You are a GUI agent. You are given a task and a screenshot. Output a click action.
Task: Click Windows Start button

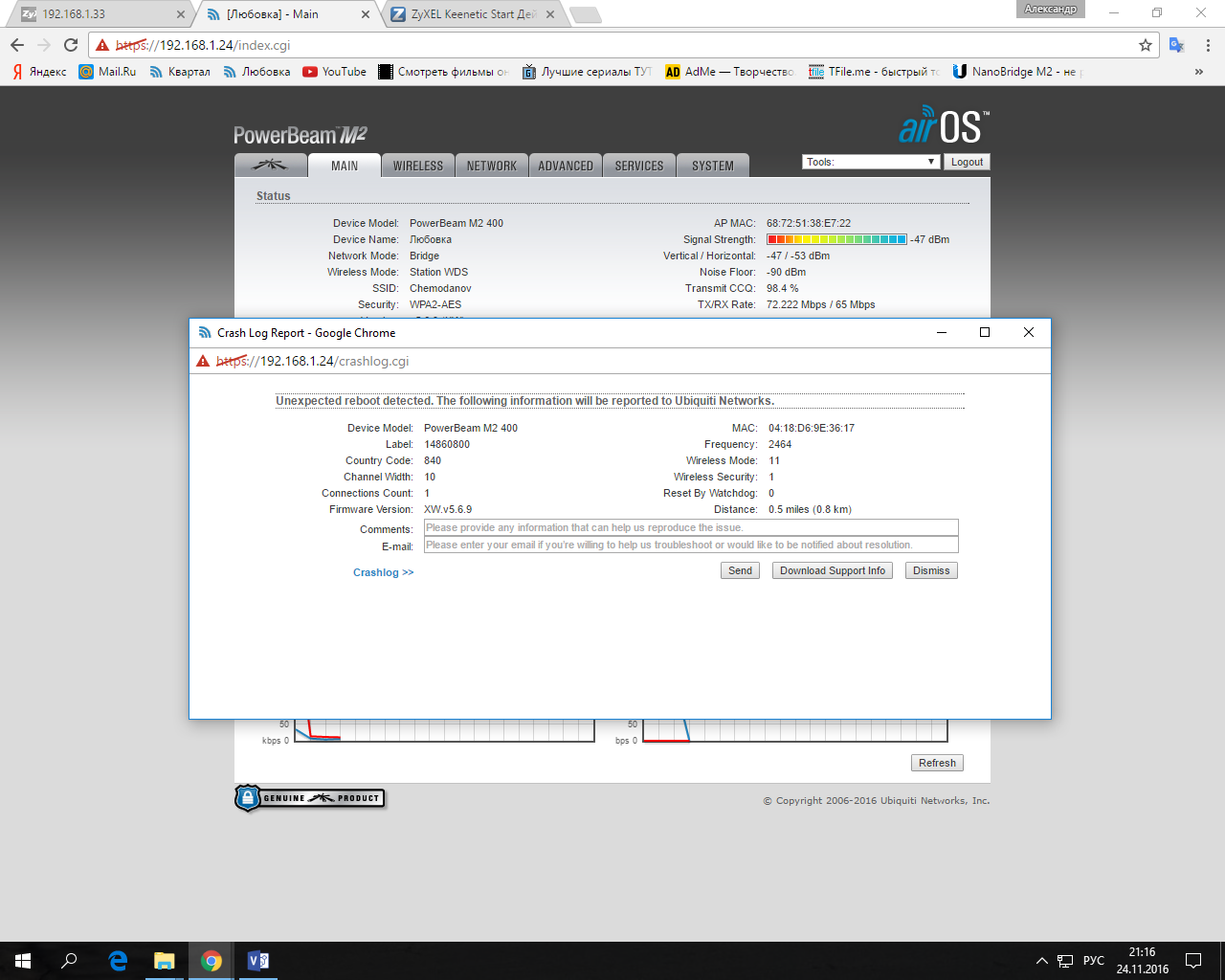point(23,961)
